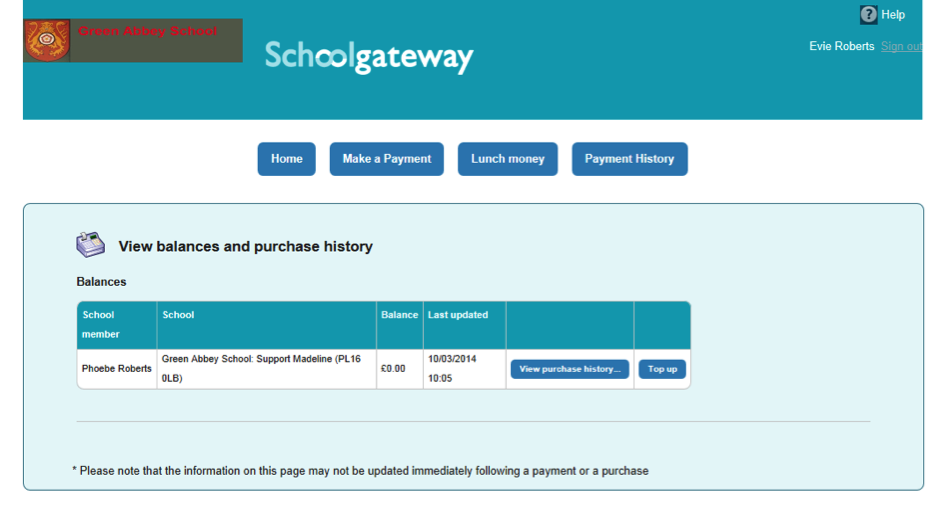Open Payment History
This screenshot has width=941, height=510.
coord(630,159)
